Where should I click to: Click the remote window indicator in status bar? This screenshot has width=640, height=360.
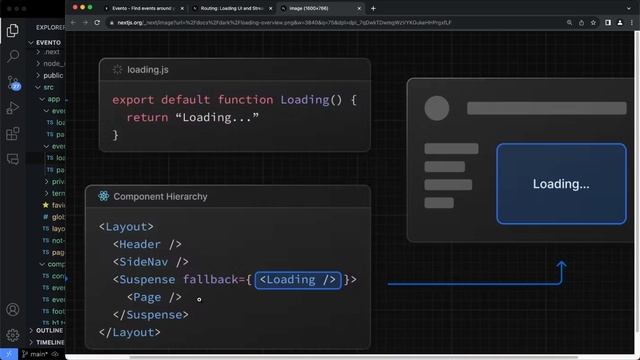(x=9, y=354)
